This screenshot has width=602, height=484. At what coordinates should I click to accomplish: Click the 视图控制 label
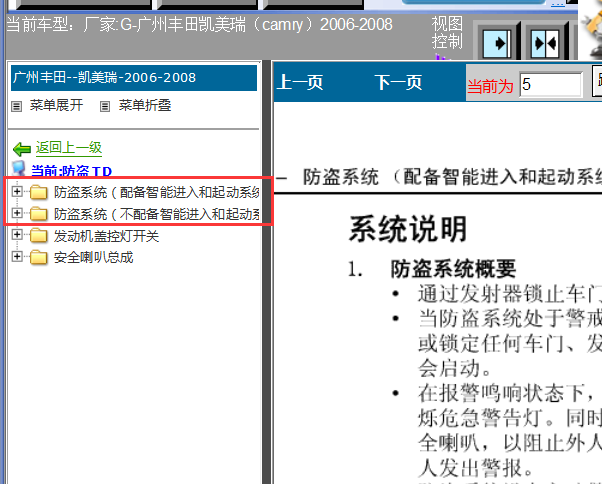coord(447,33)
